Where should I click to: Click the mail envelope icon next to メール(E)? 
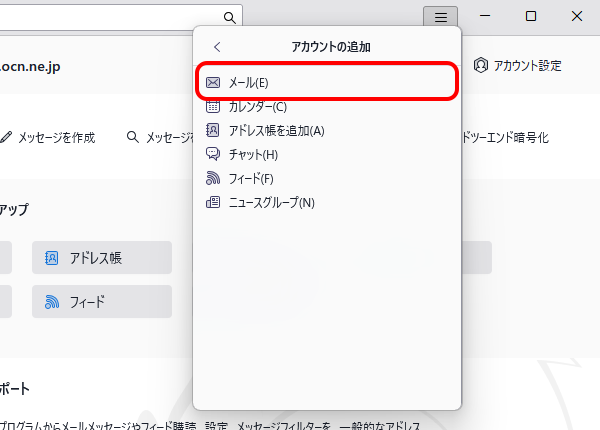(213, 83)
